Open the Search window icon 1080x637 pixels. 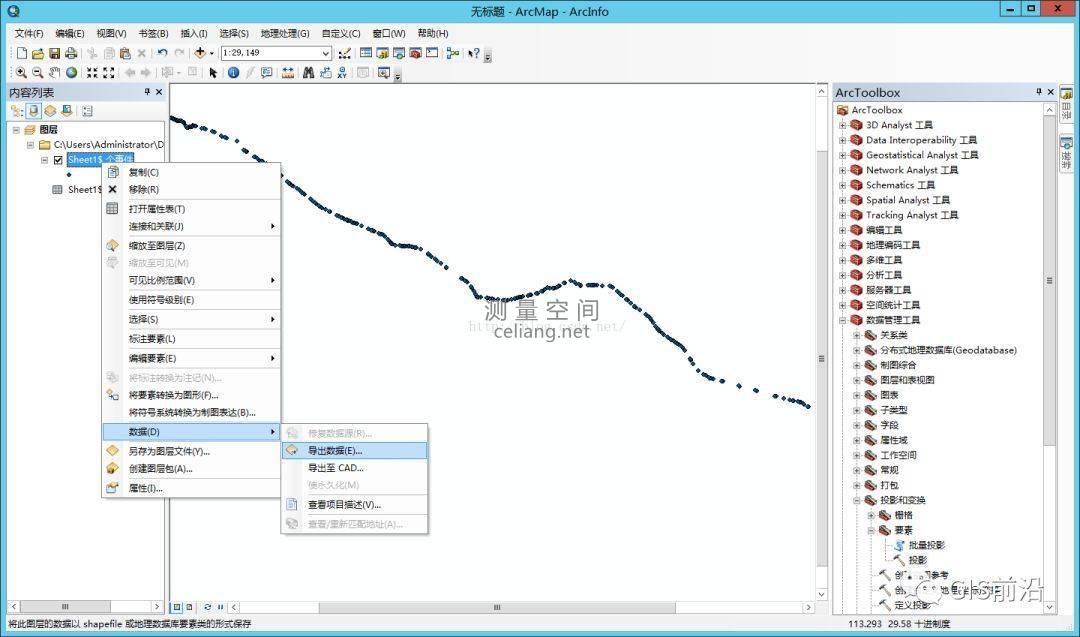tap(399, 53)
